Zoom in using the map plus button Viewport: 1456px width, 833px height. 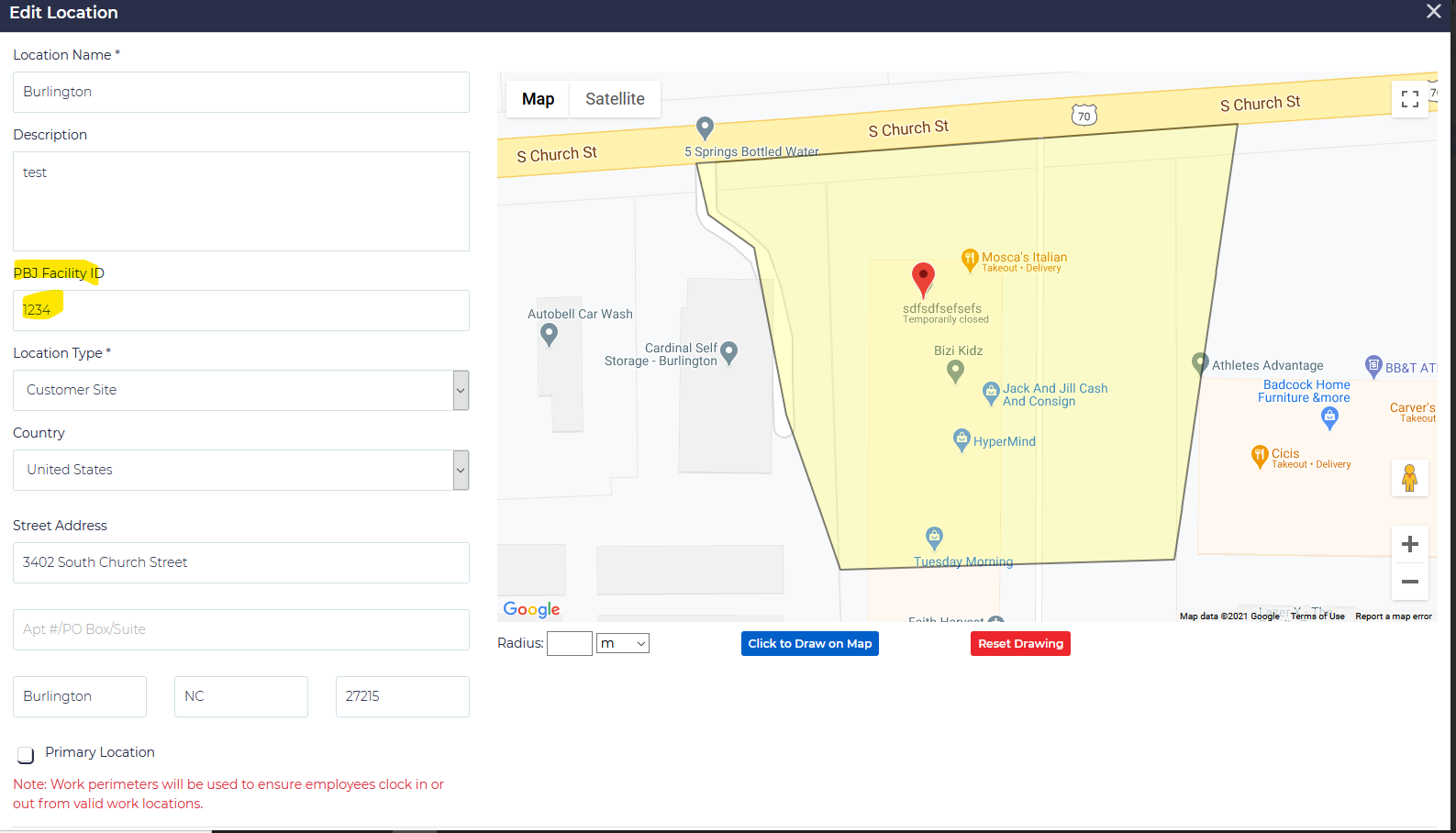(x=1409, y=544)
